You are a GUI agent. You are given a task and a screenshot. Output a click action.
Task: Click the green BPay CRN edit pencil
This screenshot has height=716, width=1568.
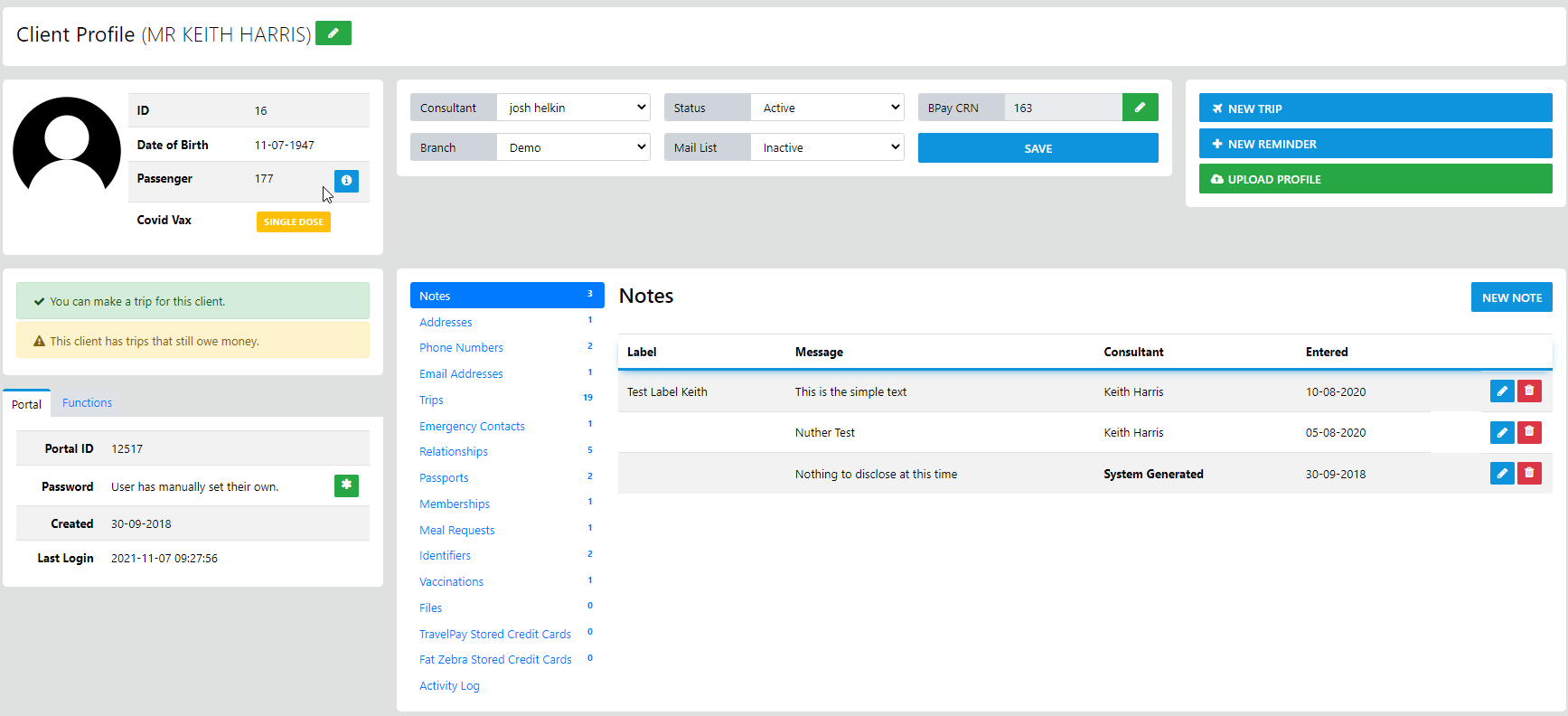point(1140,108)
